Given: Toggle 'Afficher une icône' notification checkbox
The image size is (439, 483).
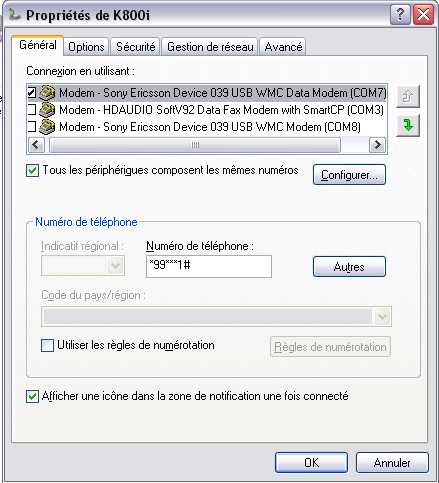Looking at the screenshot, I should click(32, 397).
